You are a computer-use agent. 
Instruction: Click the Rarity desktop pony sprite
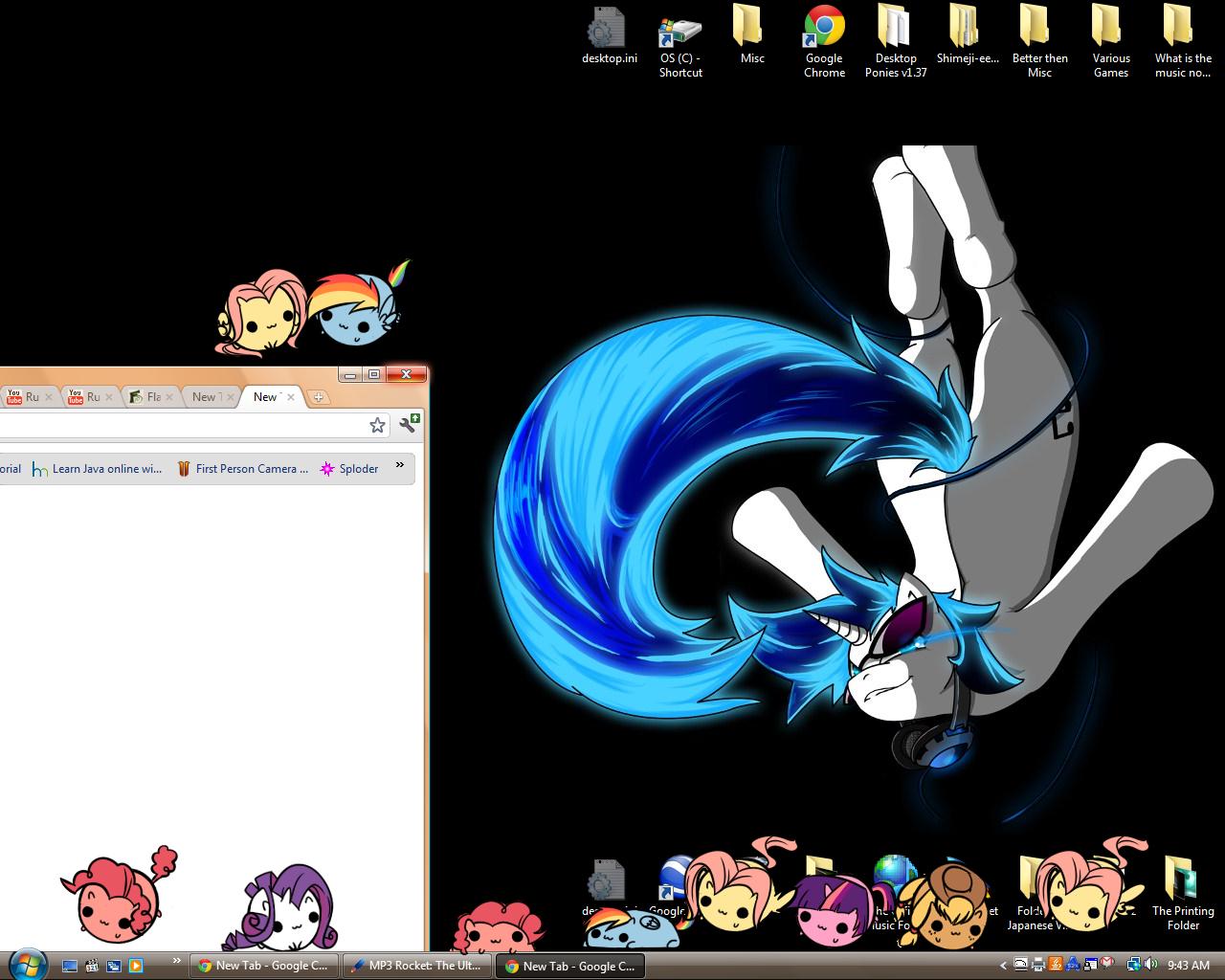pyautogui.click(x=279, y=907)
